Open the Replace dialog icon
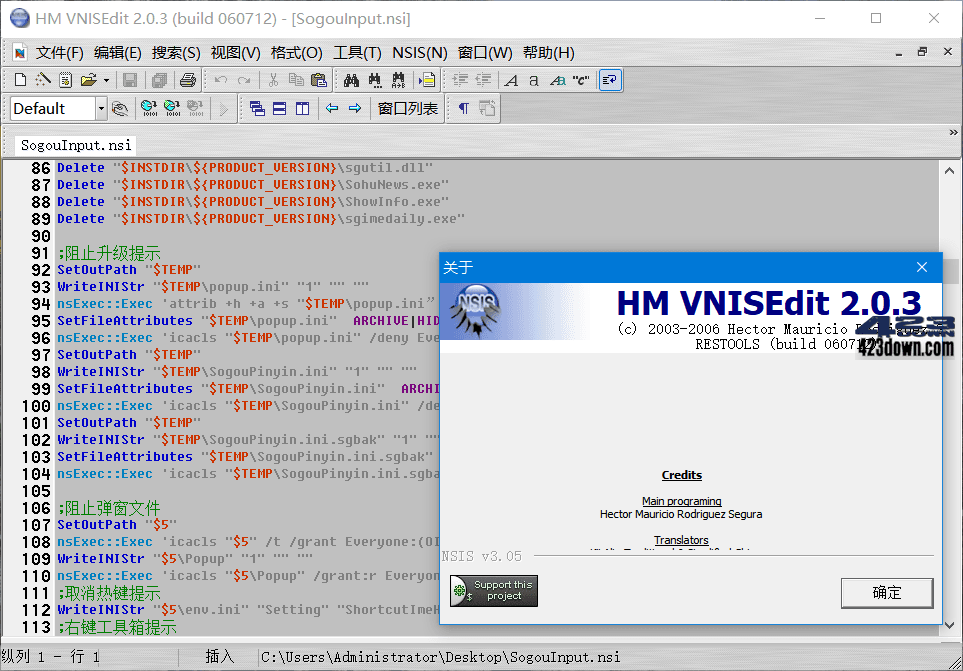This screenshot has width=963, height=671. [x=397, y=80]
